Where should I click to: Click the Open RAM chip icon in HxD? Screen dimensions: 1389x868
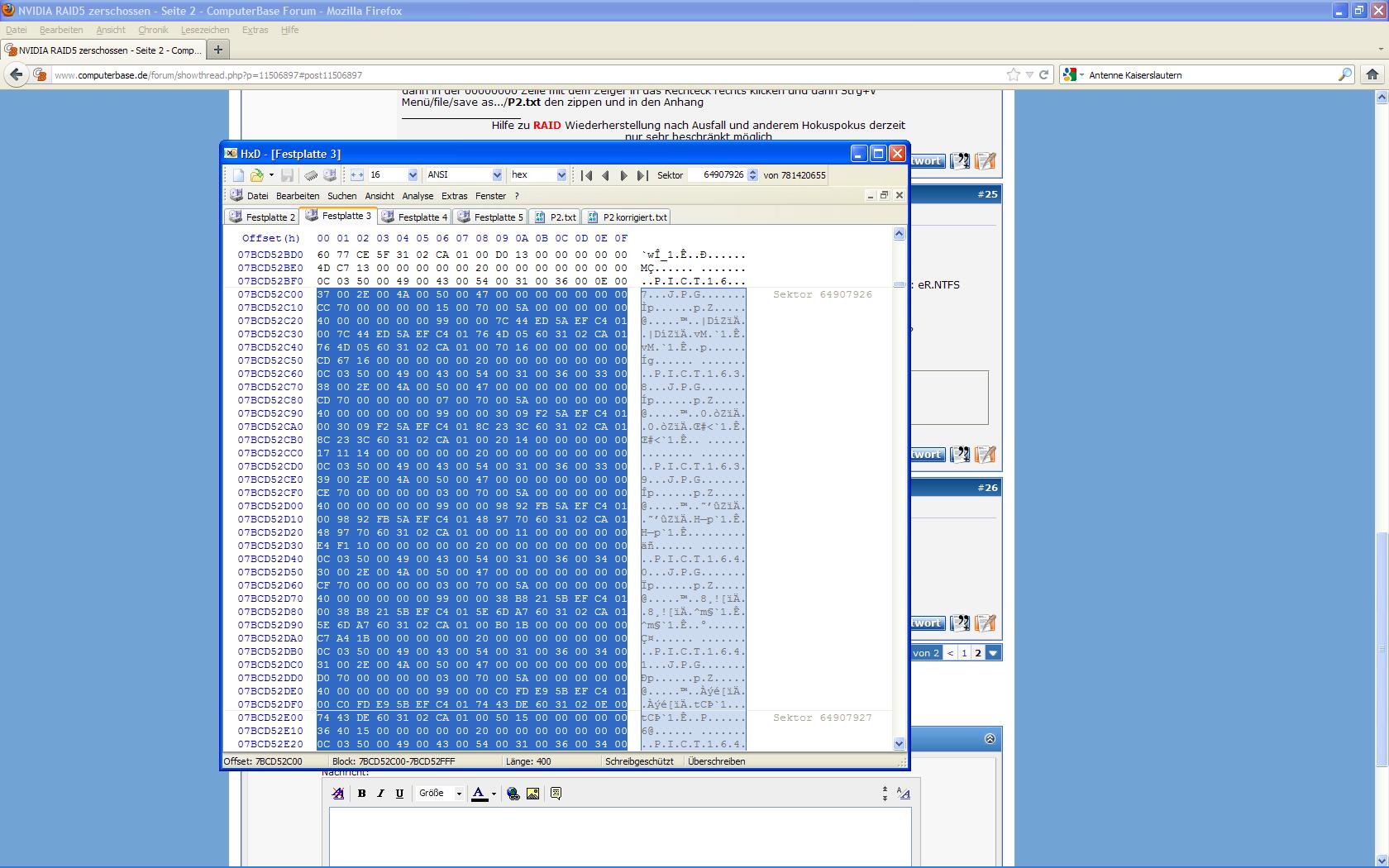311,175
